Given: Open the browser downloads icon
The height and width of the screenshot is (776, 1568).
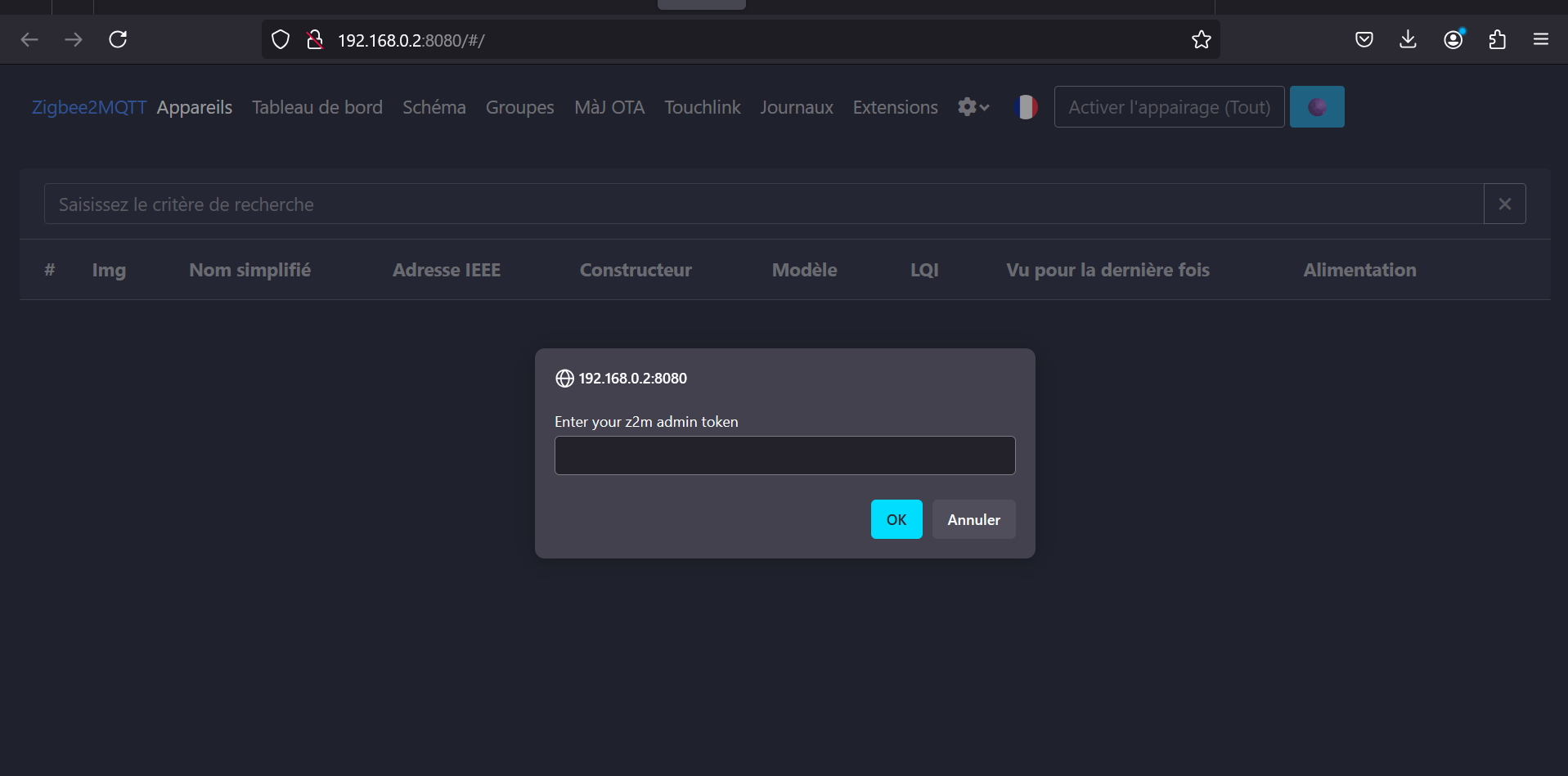Looking at the screenshot, I should click(x=1408, y=39).
